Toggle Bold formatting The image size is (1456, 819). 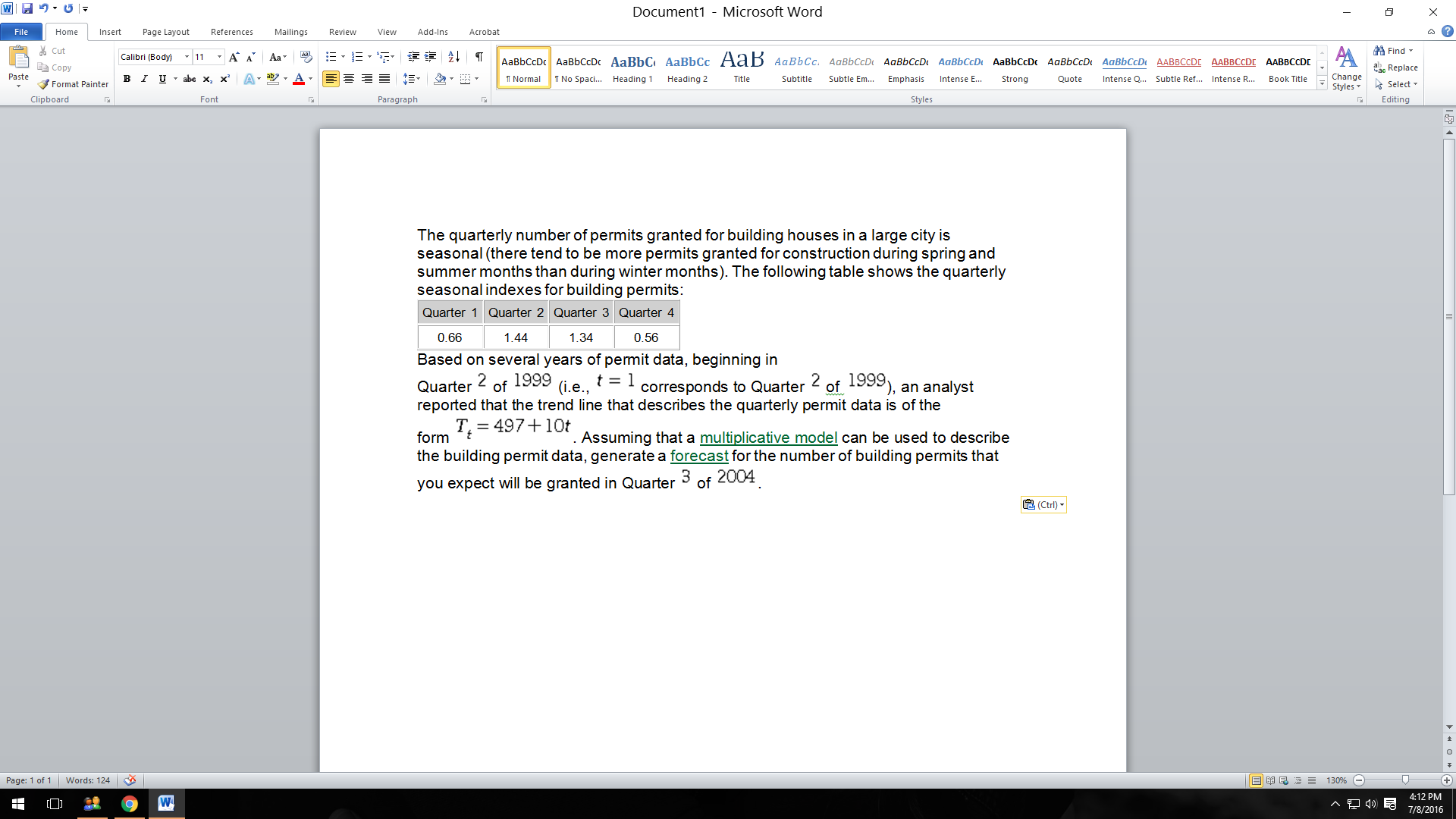(127, 78)
